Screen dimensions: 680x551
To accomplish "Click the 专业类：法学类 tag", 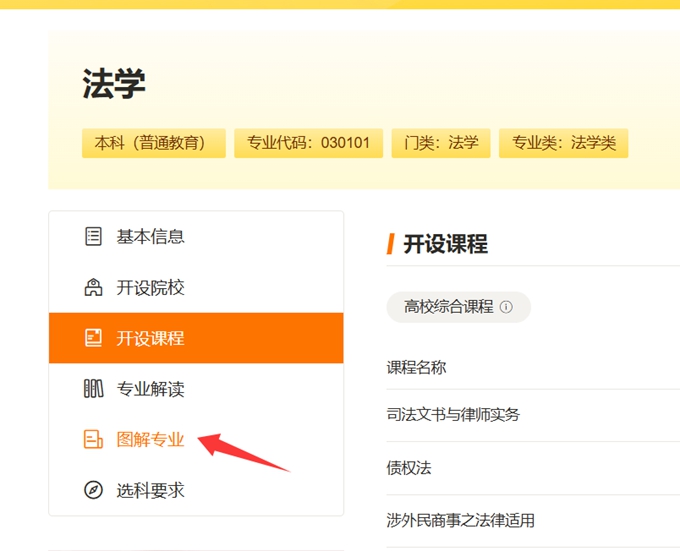I will point(563,143).
